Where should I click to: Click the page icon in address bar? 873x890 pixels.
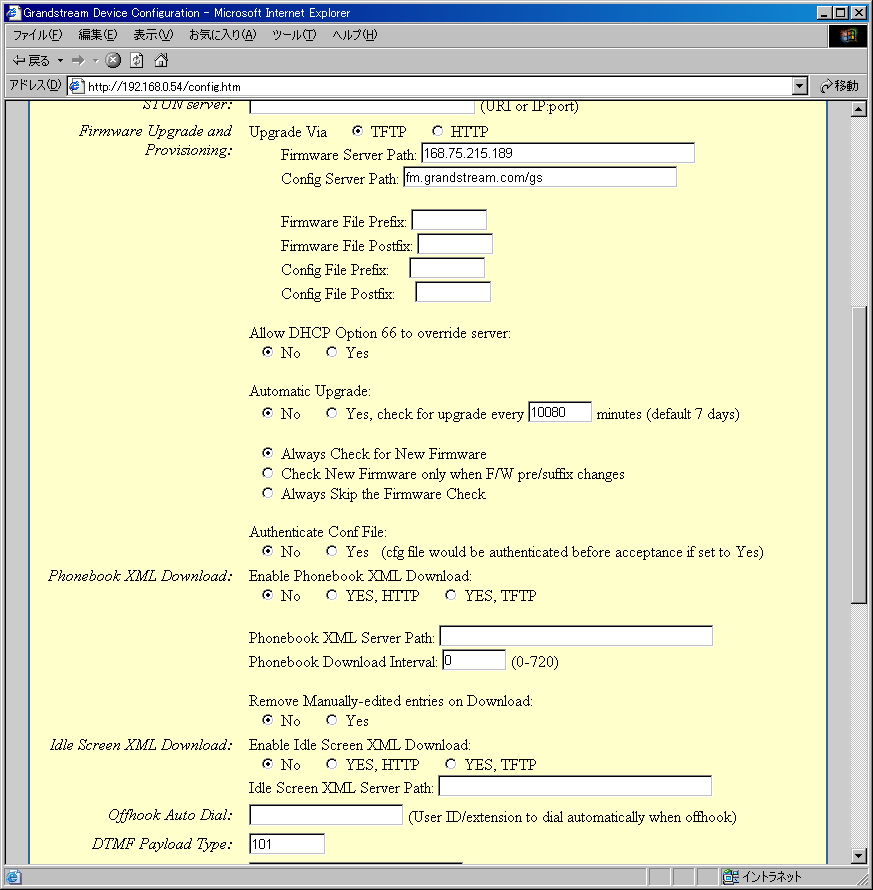tap(76, 86)
